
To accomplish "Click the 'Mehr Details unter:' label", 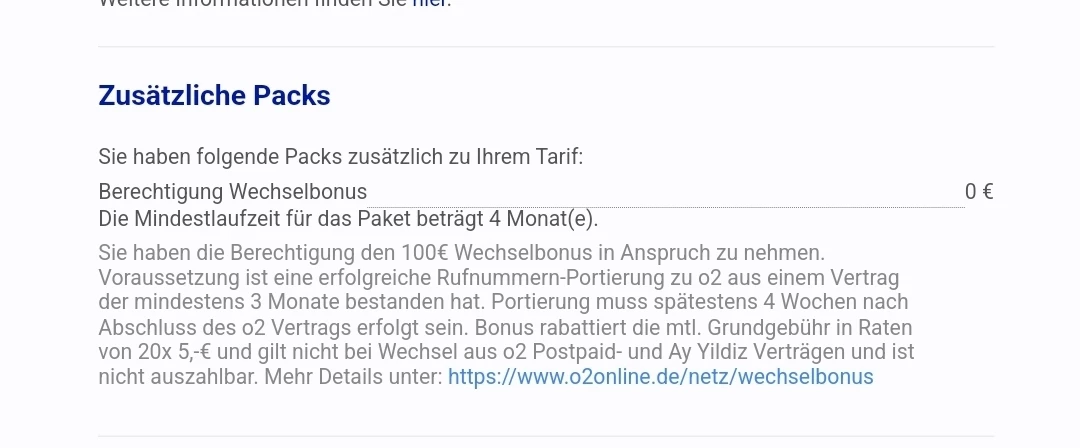I will (353, 377).
